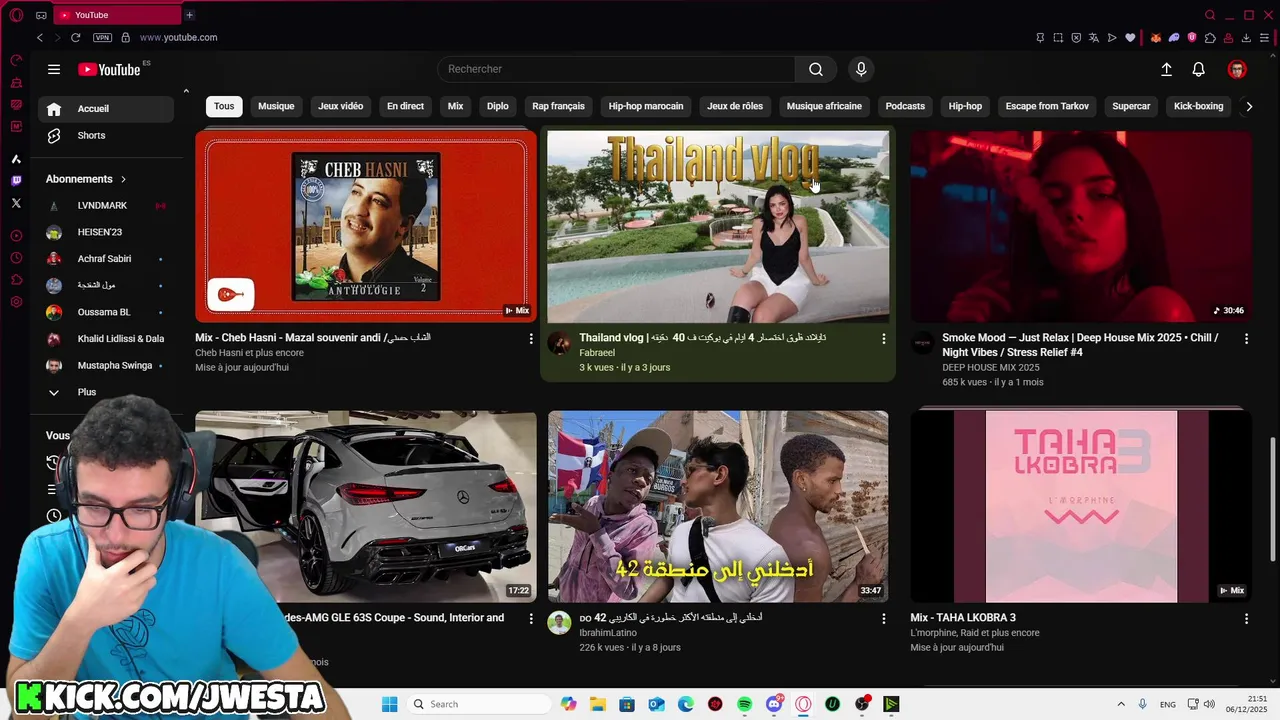Open the TAHA LKOBRA 3 mix thumbnail
The height and width of the screenshot is (720, 1280).
coord(1081,507)
